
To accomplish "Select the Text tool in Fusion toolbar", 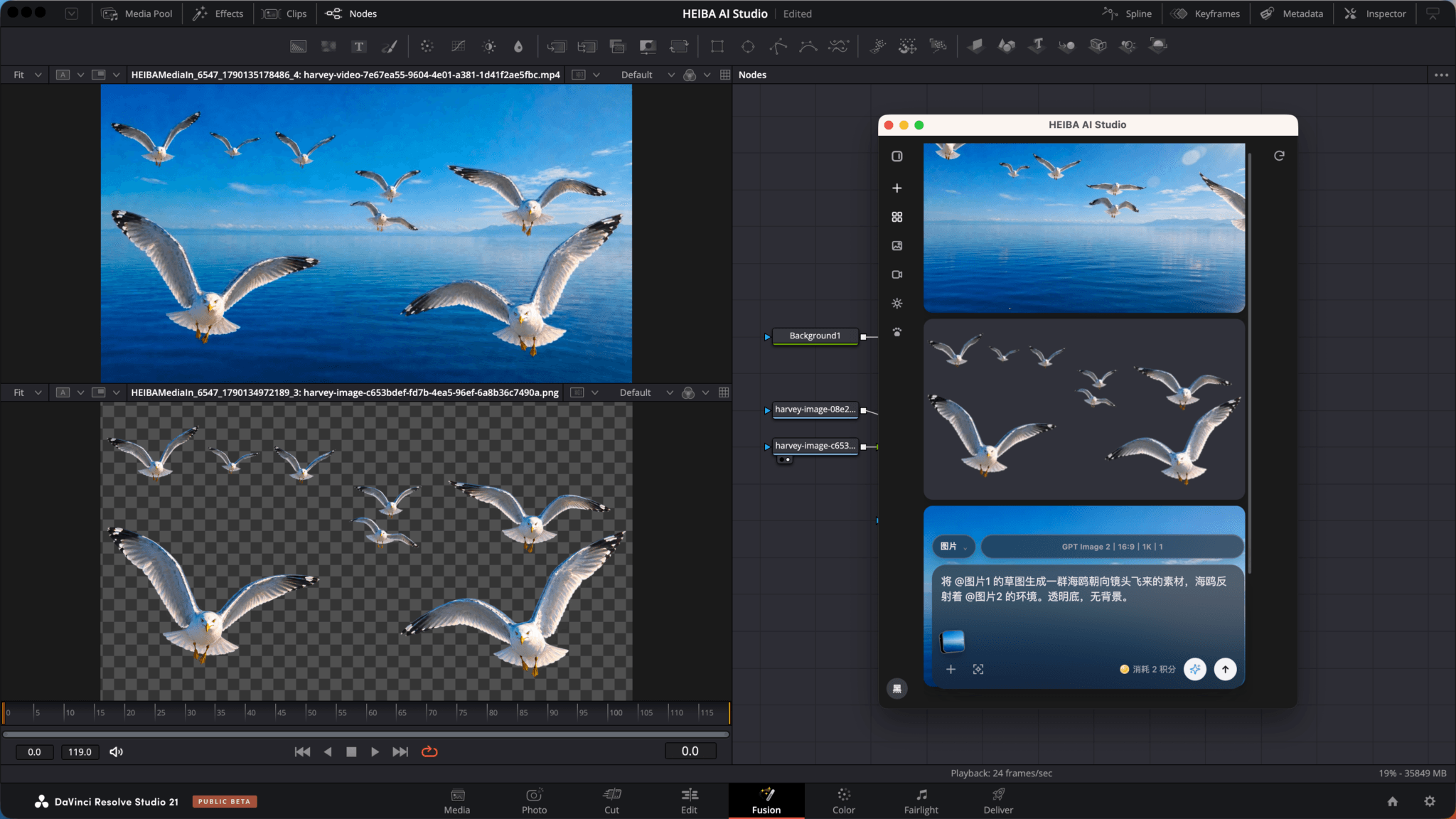I will (359, 46).
